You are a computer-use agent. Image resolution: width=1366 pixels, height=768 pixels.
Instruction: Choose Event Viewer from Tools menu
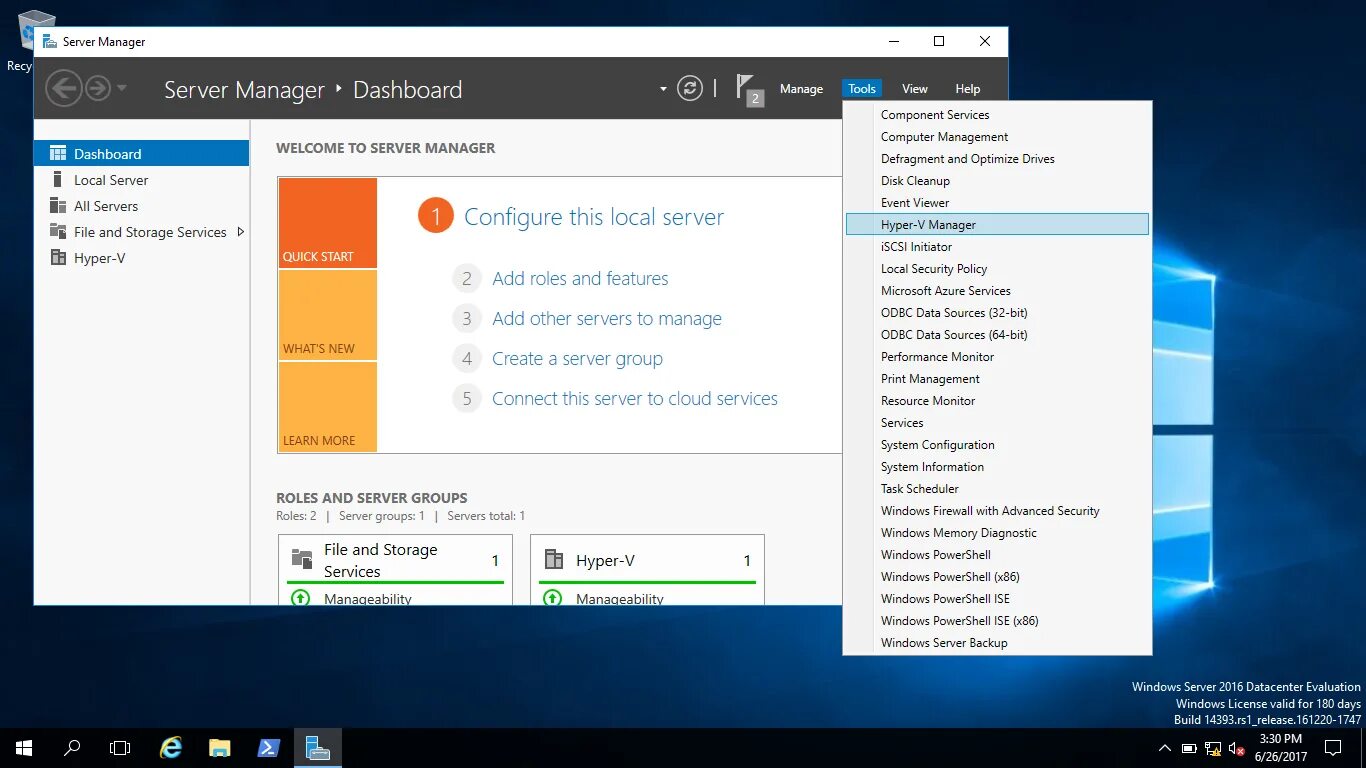point(997,203)
